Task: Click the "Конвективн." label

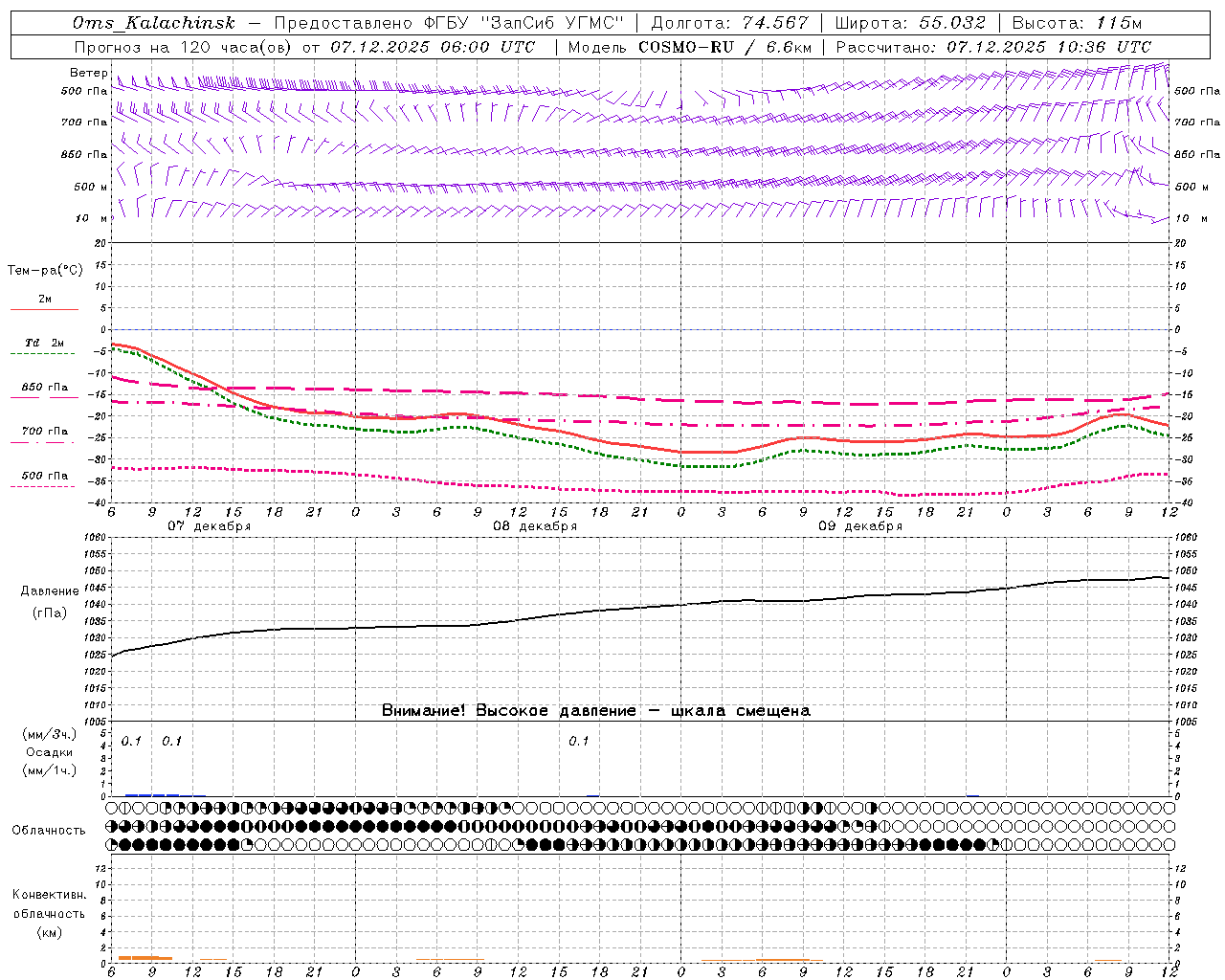Action: (50, 895)
